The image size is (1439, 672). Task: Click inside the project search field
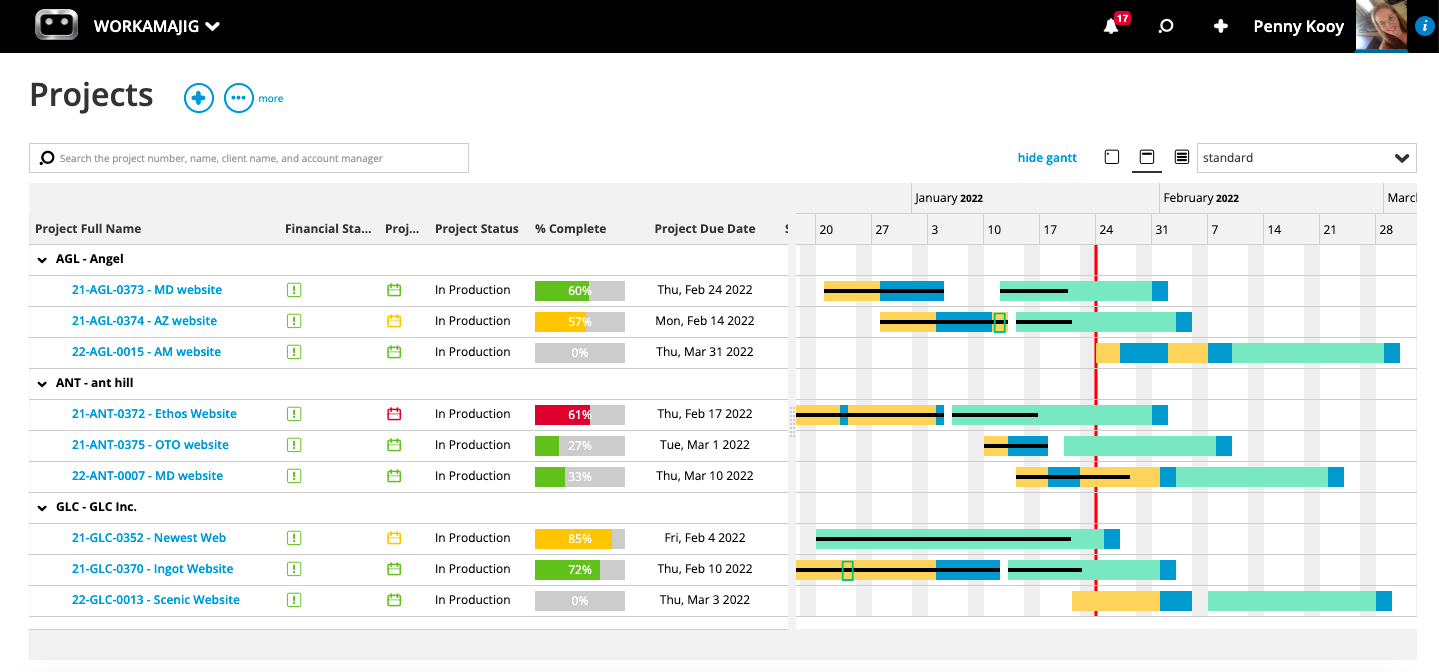pyautogui.click(x=248, y=157)
